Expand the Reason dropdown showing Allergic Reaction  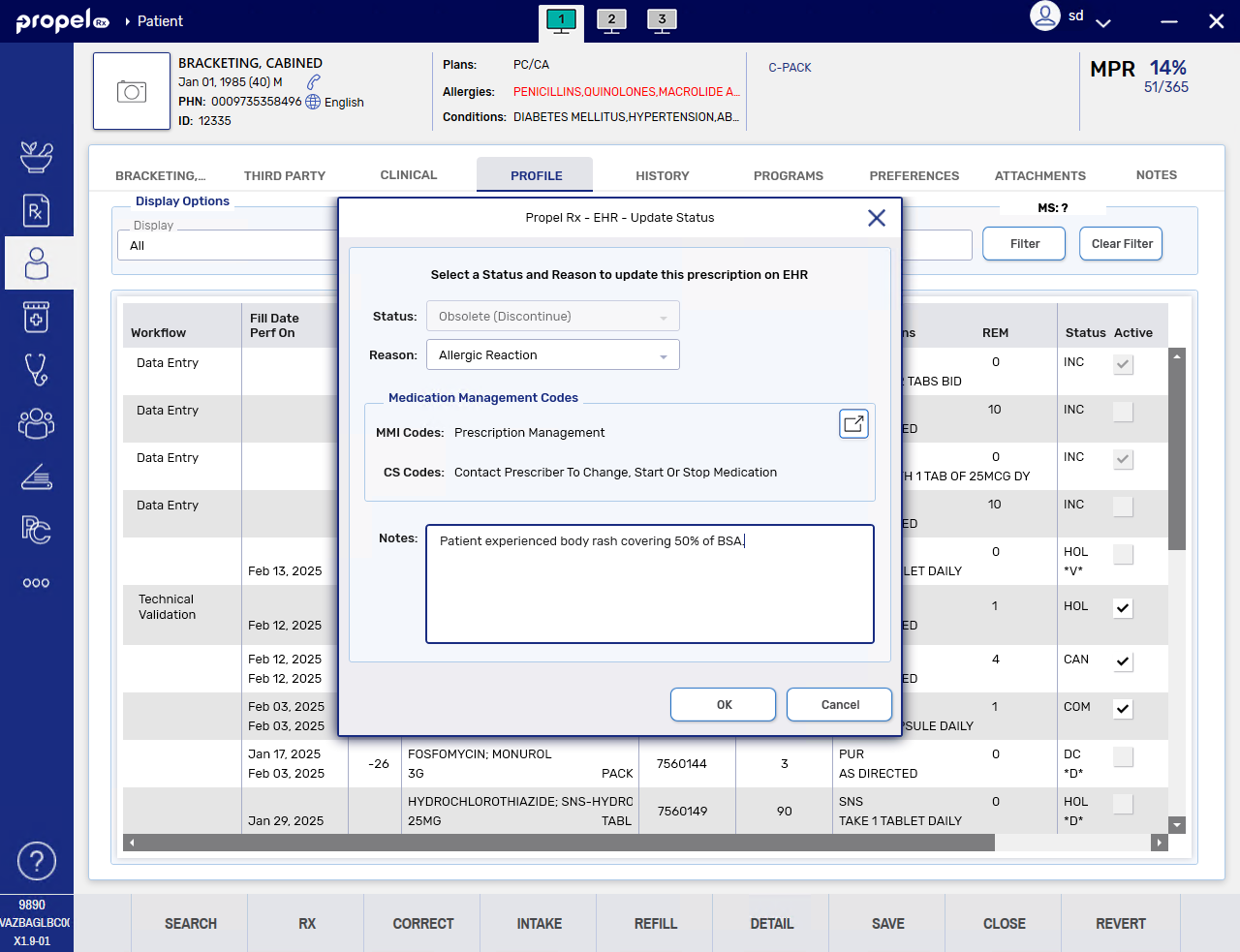click(x=552, y=355)
